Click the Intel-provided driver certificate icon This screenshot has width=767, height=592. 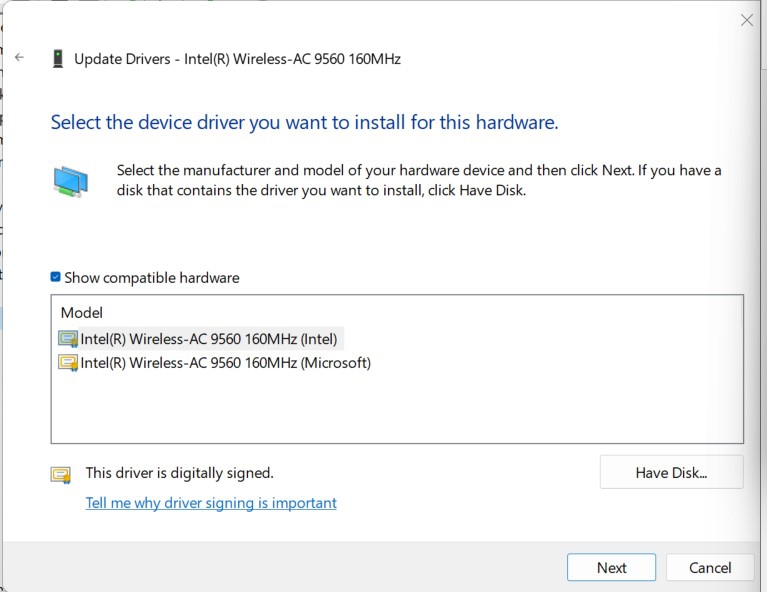[68, 339]
